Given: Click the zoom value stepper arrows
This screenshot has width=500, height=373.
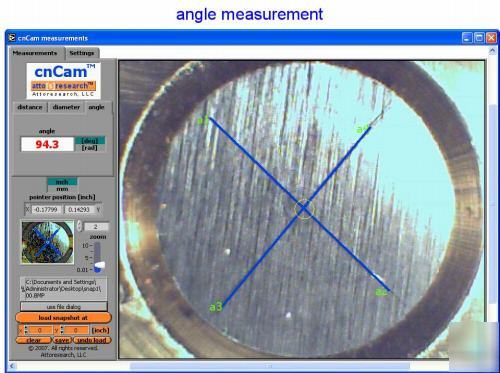Looking at the screenshot, I should pyautogui.click(x=79, y=226).
